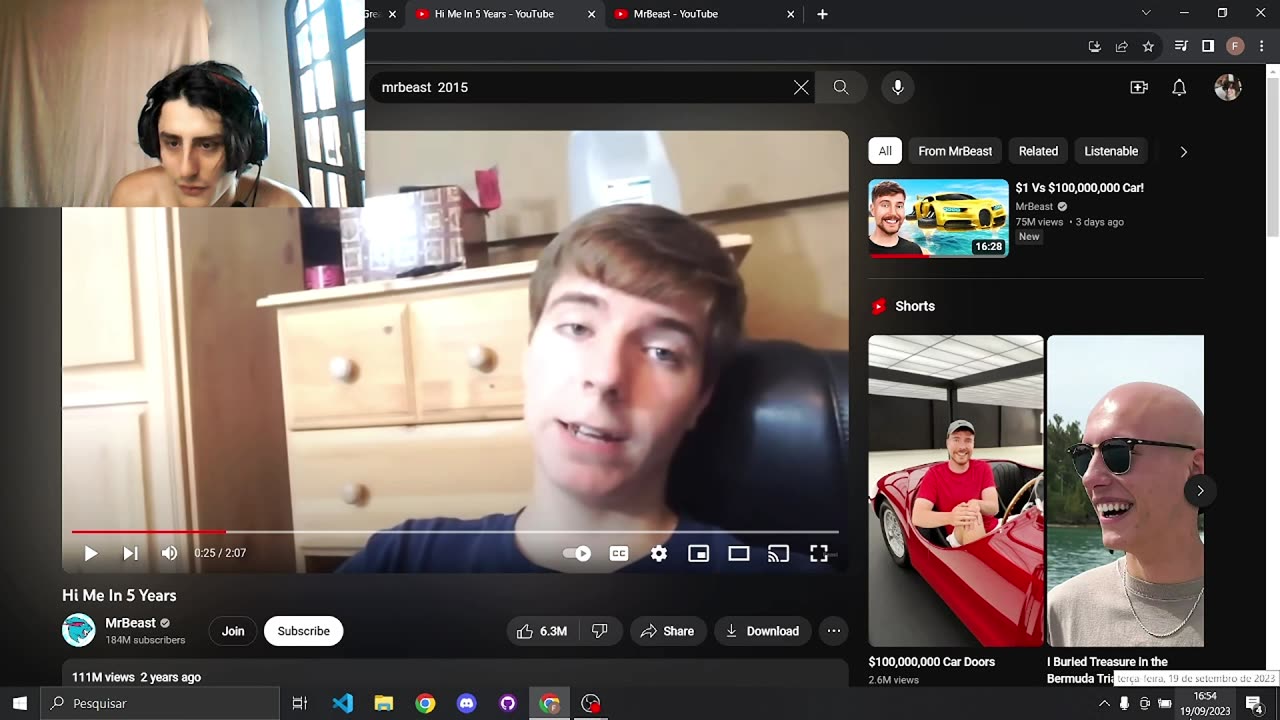
Task: Open the media controls icon in Chrome
Action: pyautogui.click(x=1181, y=46)
